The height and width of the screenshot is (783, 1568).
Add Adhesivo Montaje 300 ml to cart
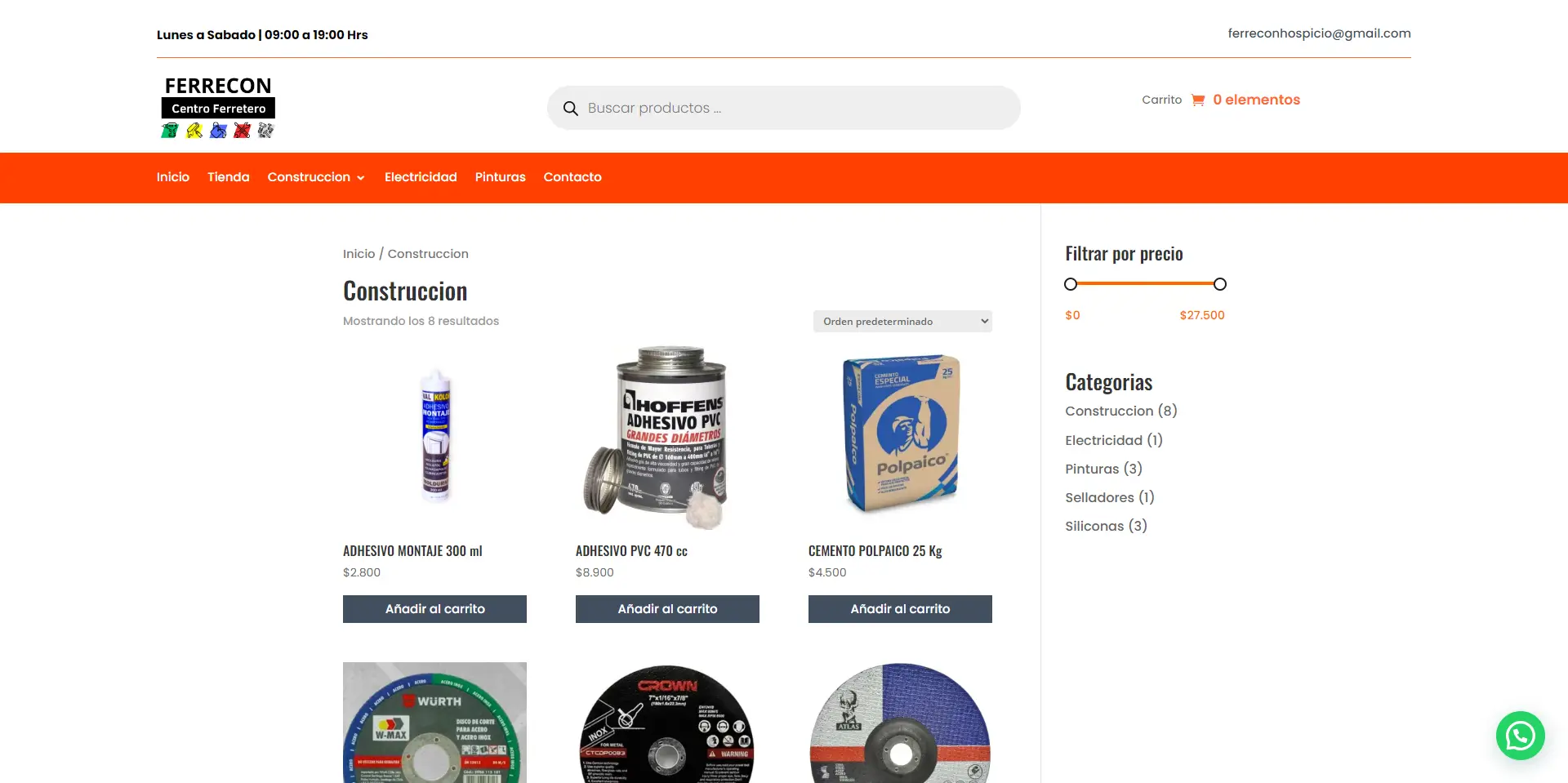[434, 609]
